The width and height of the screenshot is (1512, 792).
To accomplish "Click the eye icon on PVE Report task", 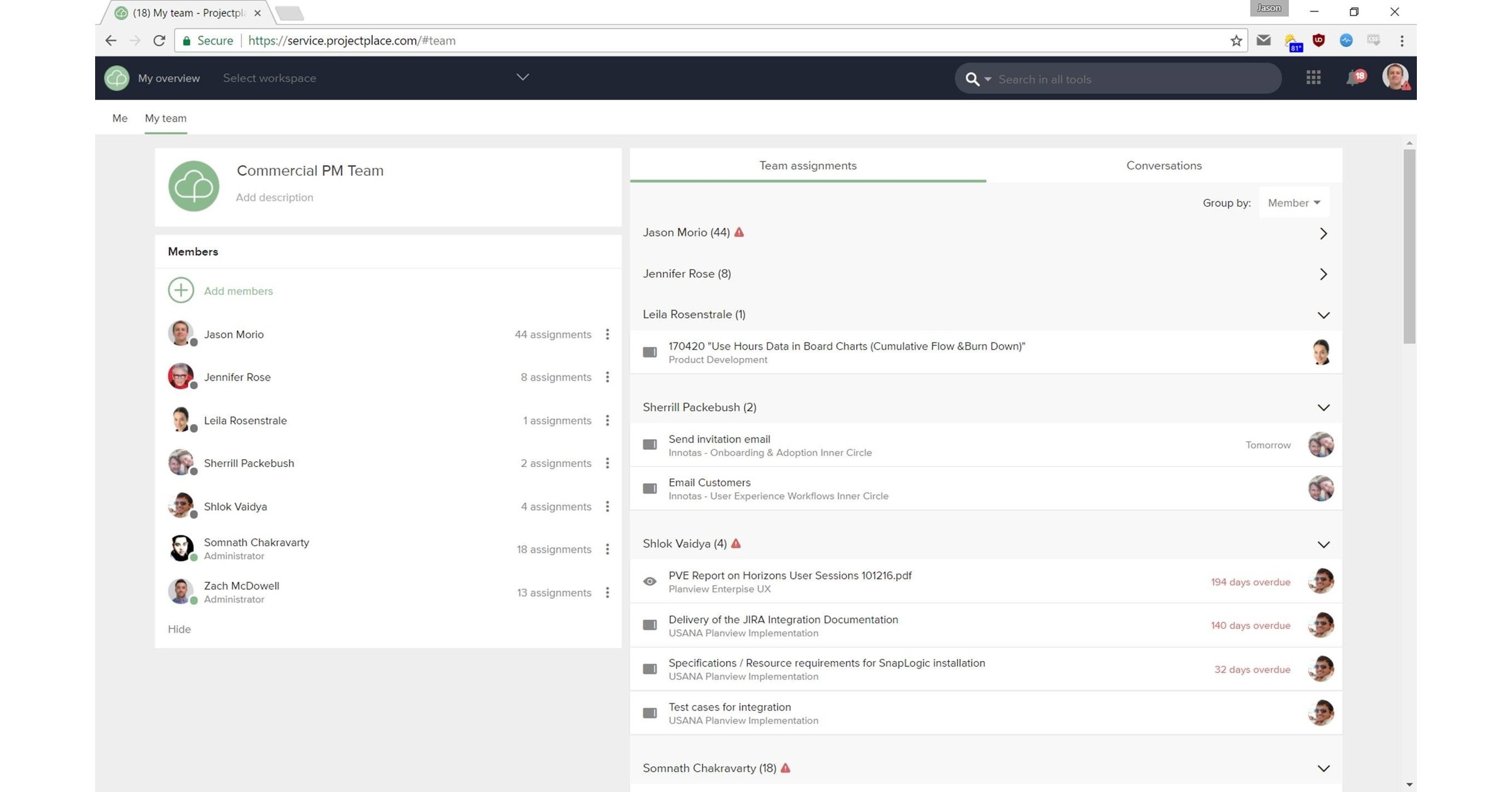I will point(650,581).
